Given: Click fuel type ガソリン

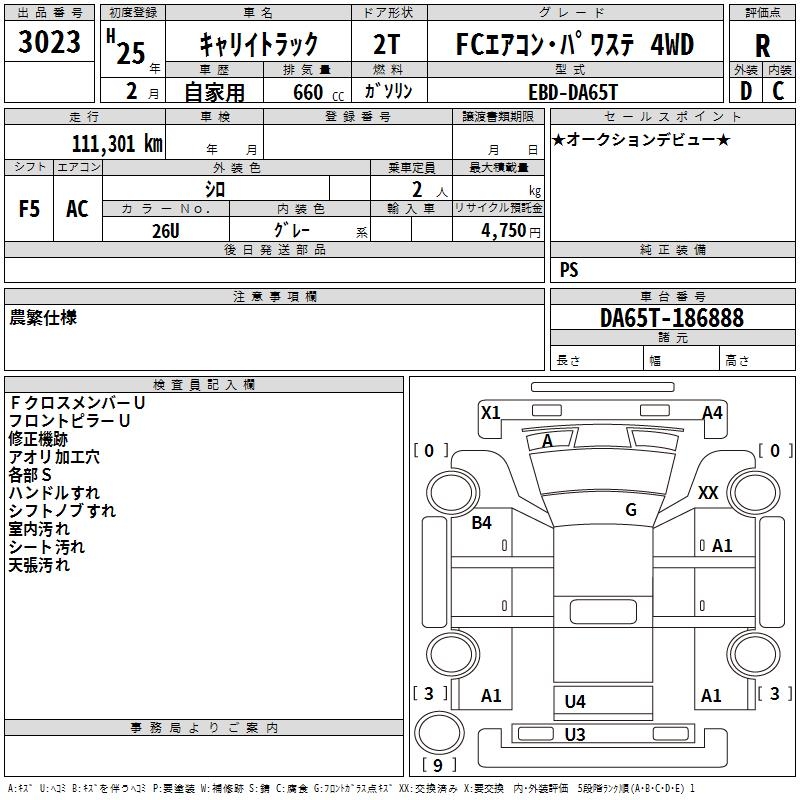Looking at the screenshot, I should coord(388,91).
